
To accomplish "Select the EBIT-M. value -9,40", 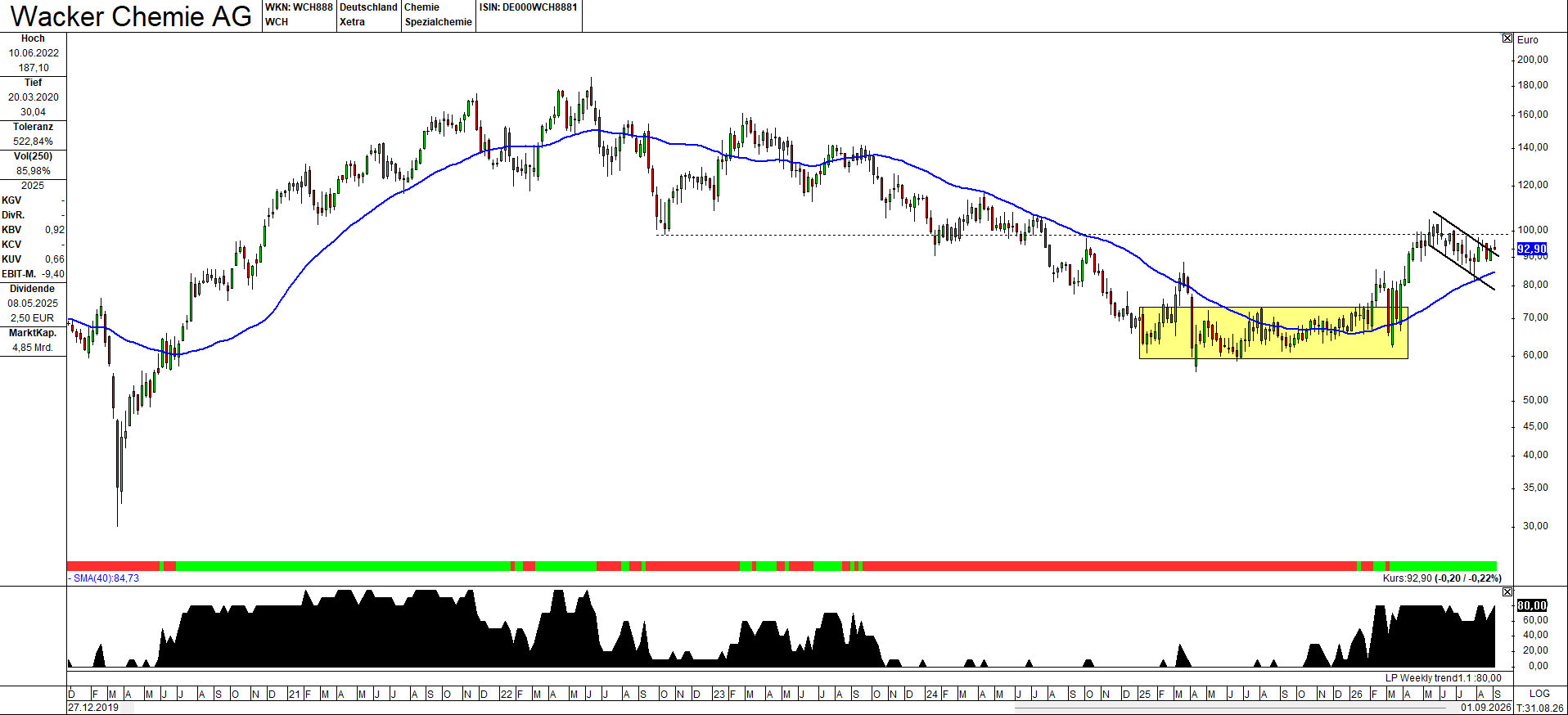I will (x=53, y=274).
